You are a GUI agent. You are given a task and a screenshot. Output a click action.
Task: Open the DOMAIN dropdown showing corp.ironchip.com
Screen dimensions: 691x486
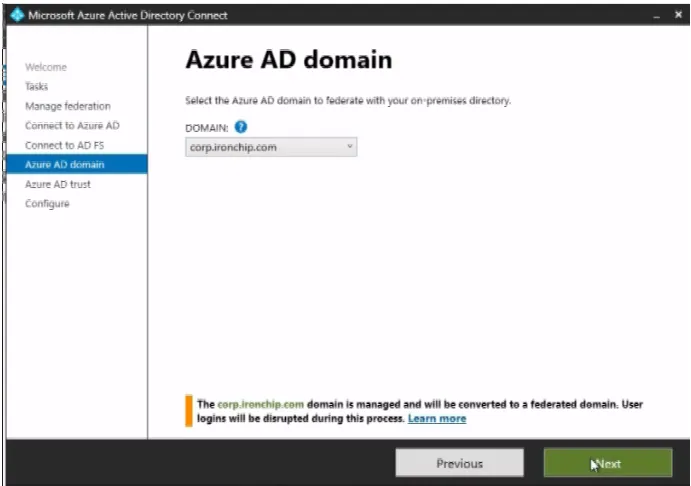point(271,147)
